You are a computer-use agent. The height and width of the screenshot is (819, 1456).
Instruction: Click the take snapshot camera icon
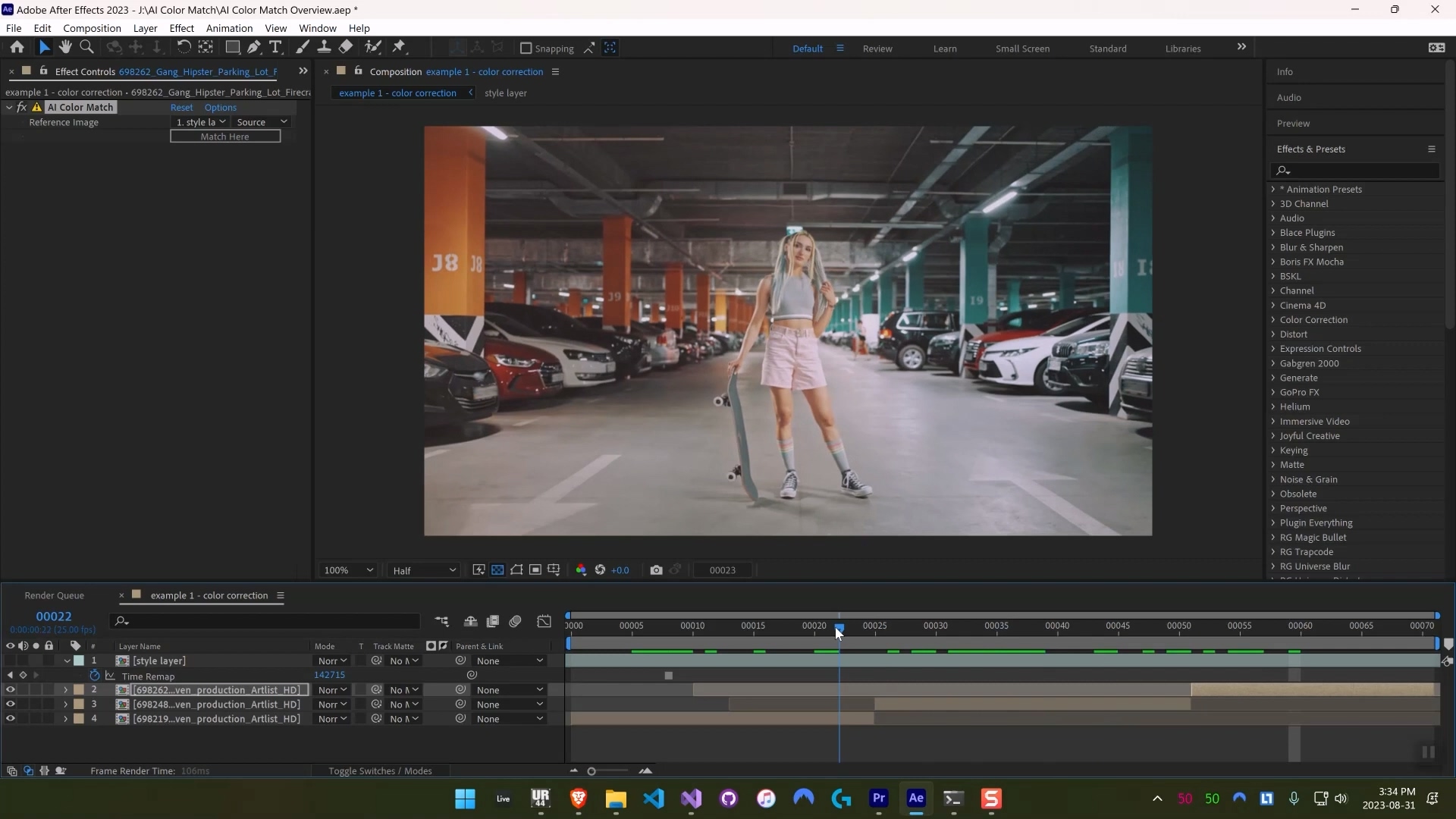click(656, 570)
